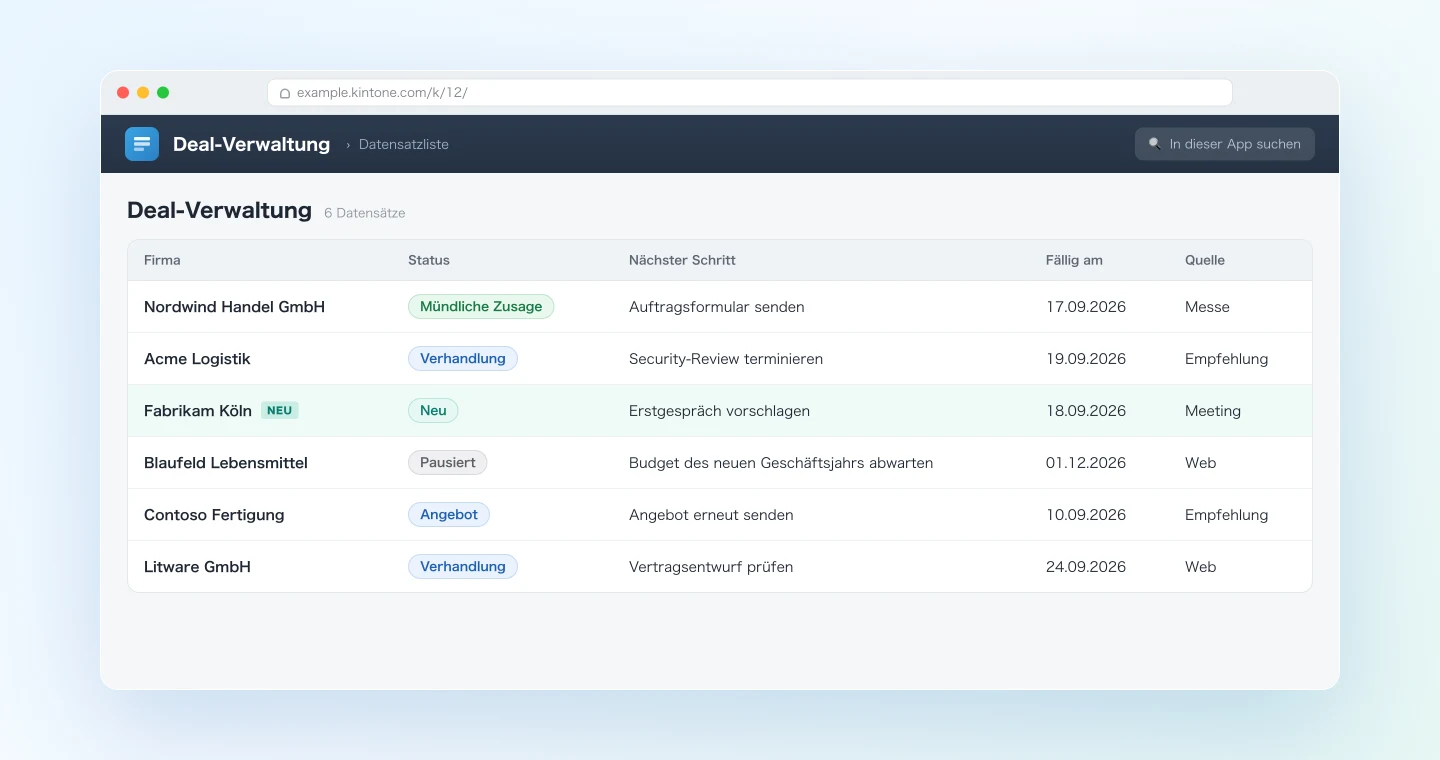Click 'Erstgespräch vorschlagen' cell

point(719,411)
